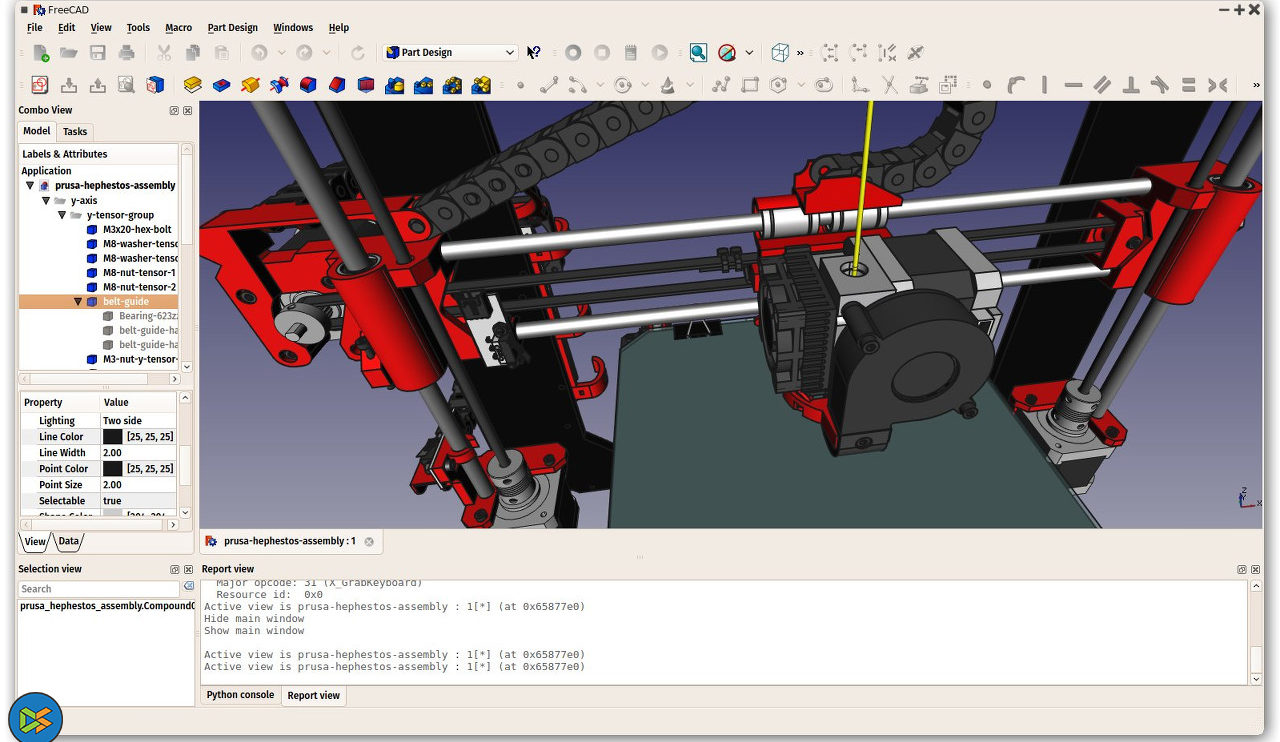Switch to the Tasks tab
Image resolution: width=1280 pixels, height=742 pixels.
click(x=75, y=131)
